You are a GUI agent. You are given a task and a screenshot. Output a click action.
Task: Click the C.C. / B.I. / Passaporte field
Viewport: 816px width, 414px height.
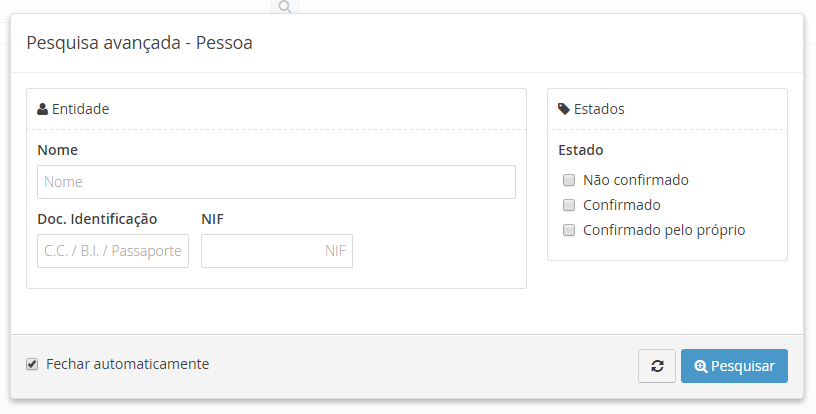tap(112, 251)
